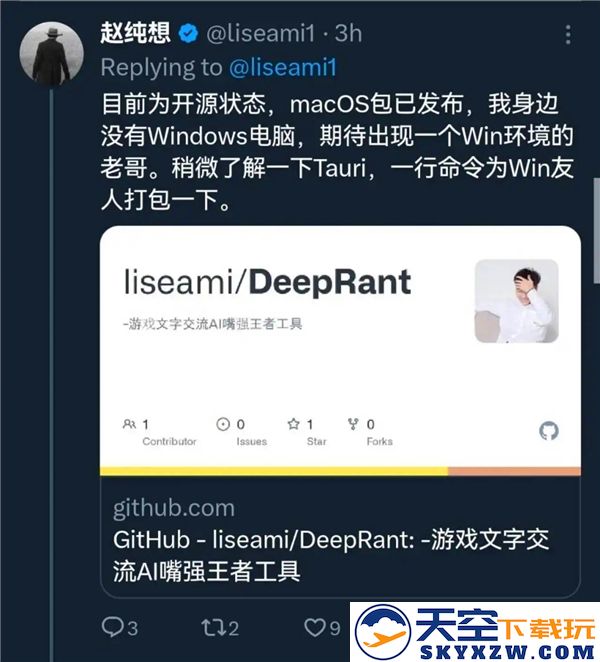
Task: Like the tweet with heart icon
Action: click(315, 627)
